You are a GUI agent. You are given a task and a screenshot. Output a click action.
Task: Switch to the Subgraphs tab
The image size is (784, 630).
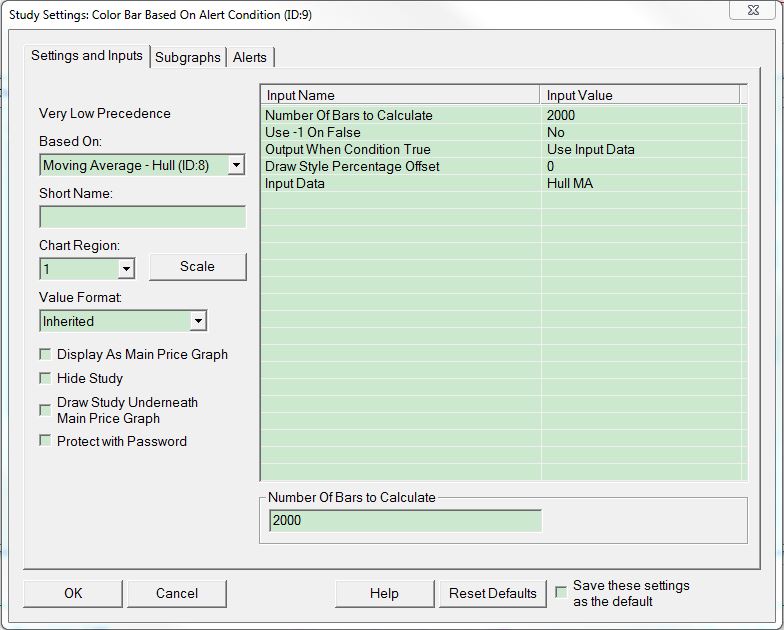point(187,57)
